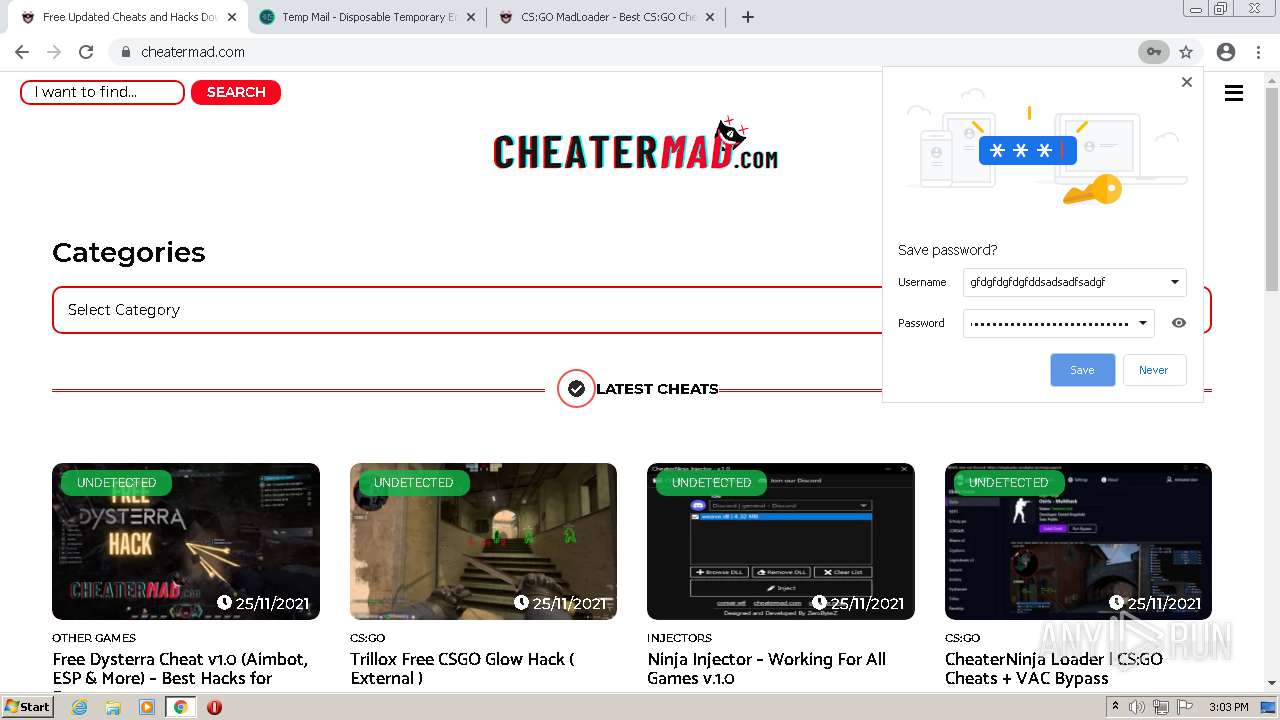Viewport: 1280px width, 720px height.
Task: Bookmark this page with the star icon
Action: [1186, 52]
